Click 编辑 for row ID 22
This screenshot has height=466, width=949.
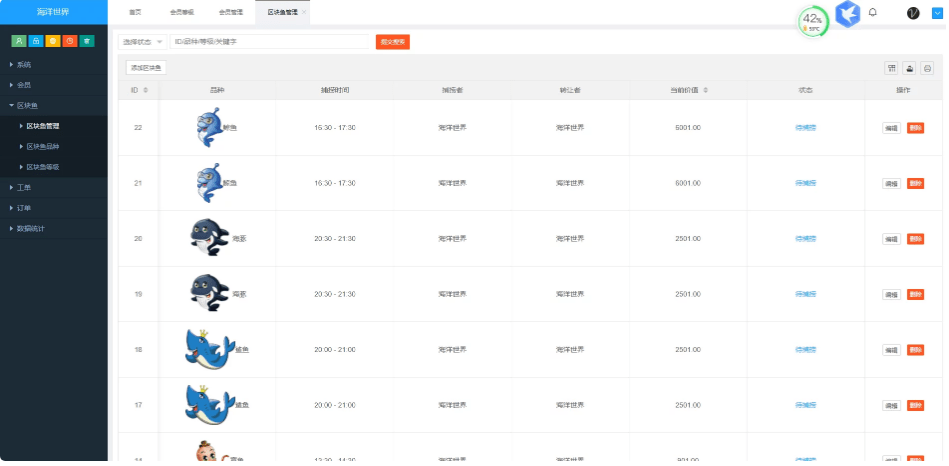tap(892, 128)
